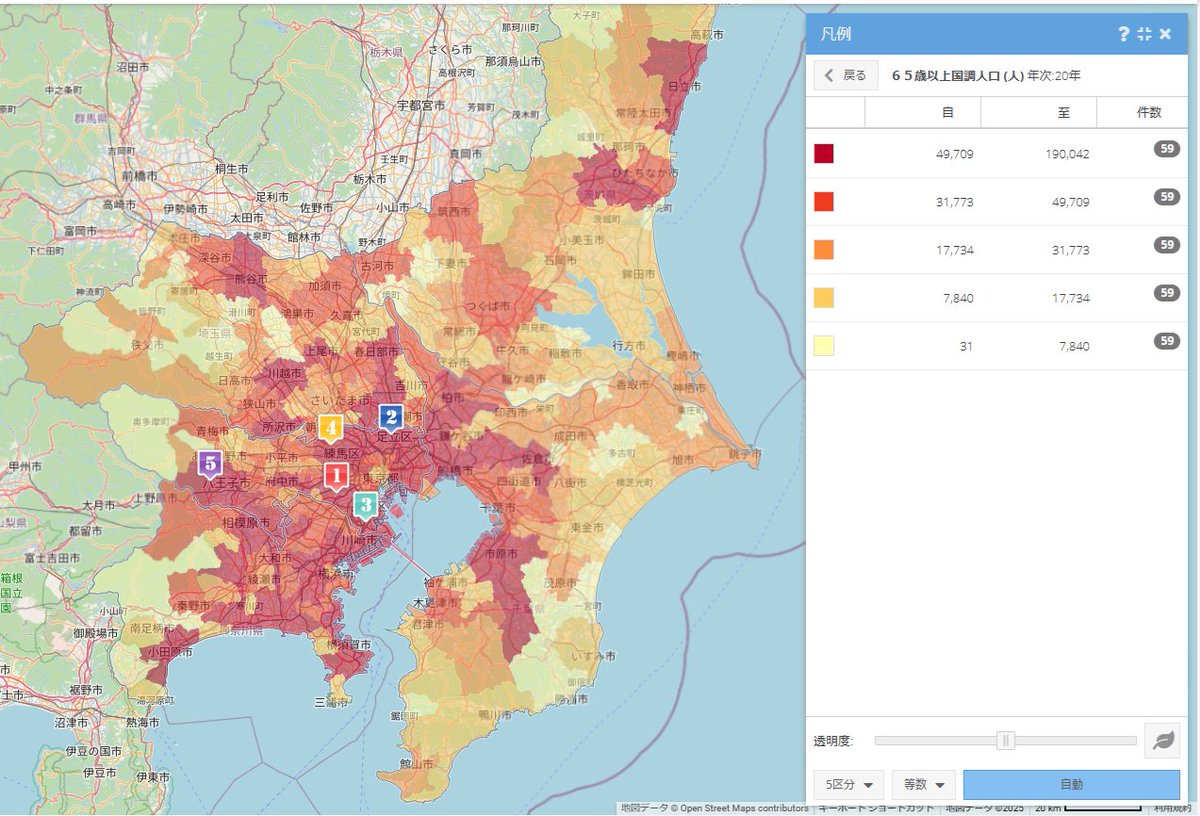The height and width of the screenshot is (816, 1200).
Task: Collapse the 凡例 panel using the shrink icon
Action: (x=1143, y=34)
